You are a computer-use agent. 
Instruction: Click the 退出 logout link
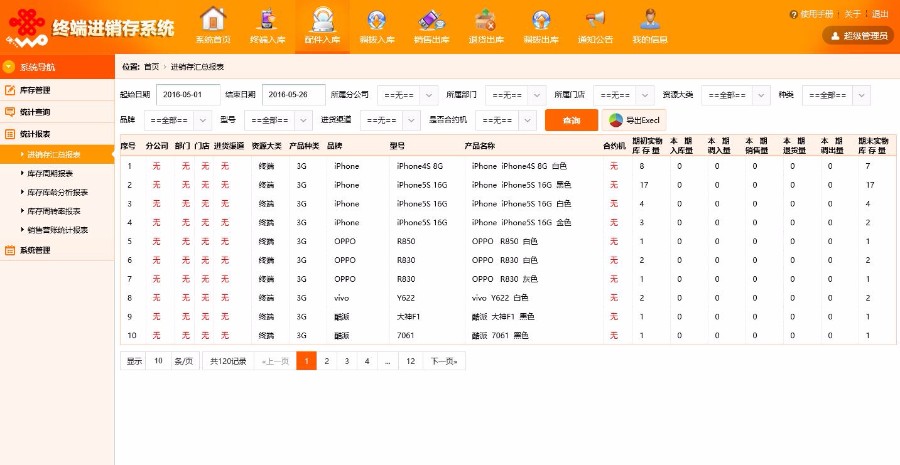pos(880,14)
